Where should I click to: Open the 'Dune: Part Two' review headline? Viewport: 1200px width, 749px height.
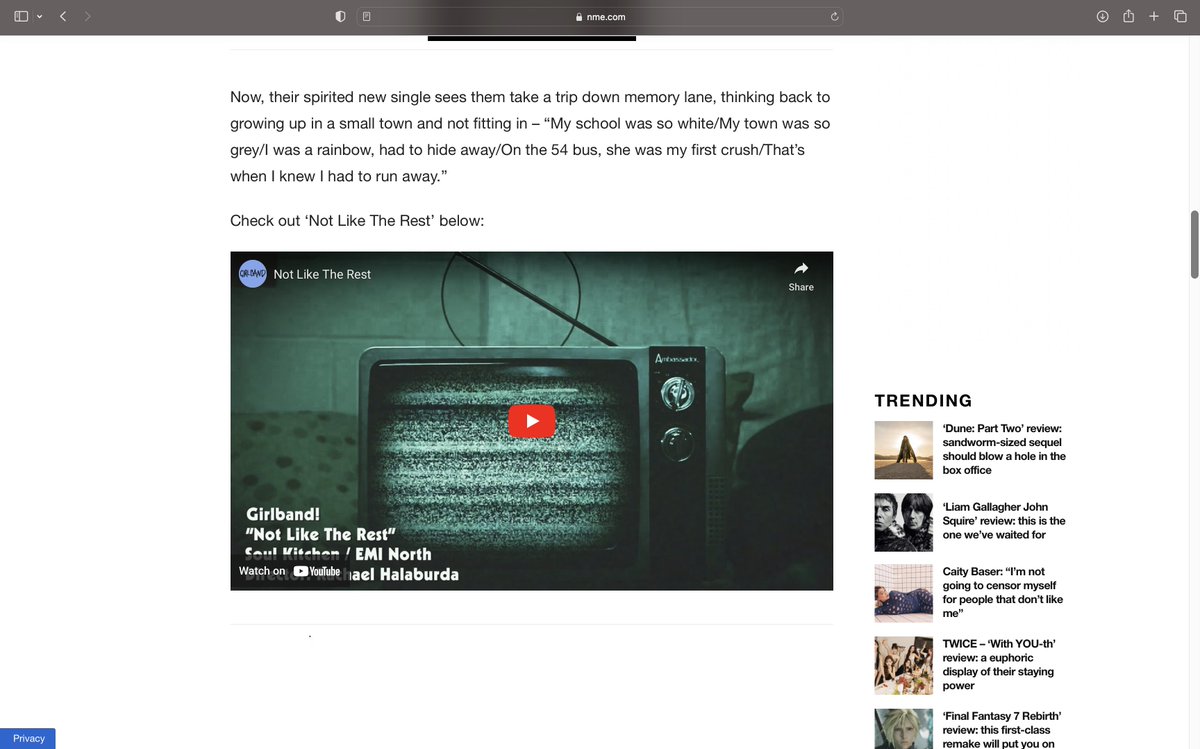tap(1004, 449)
